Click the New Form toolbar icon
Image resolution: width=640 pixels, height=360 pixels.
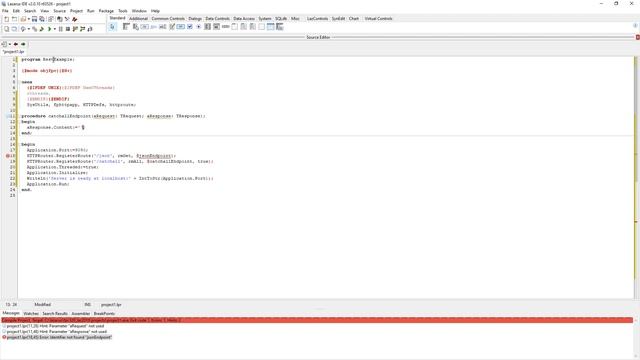pos(14,19)
